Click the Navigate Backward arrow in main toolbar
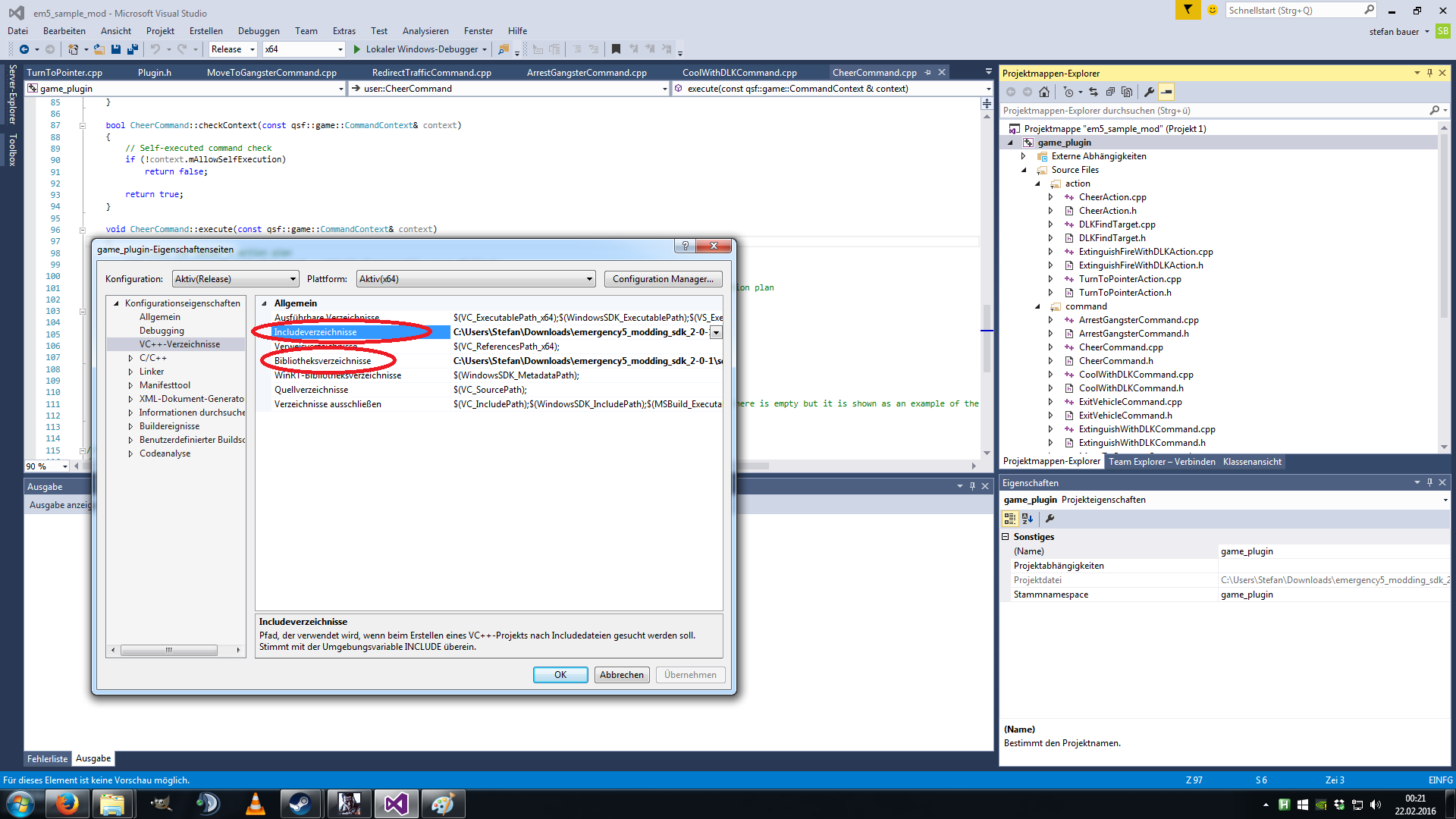The height and width of the screenshot is (819, 1456). pyautogui.click(x=24, y=49)
